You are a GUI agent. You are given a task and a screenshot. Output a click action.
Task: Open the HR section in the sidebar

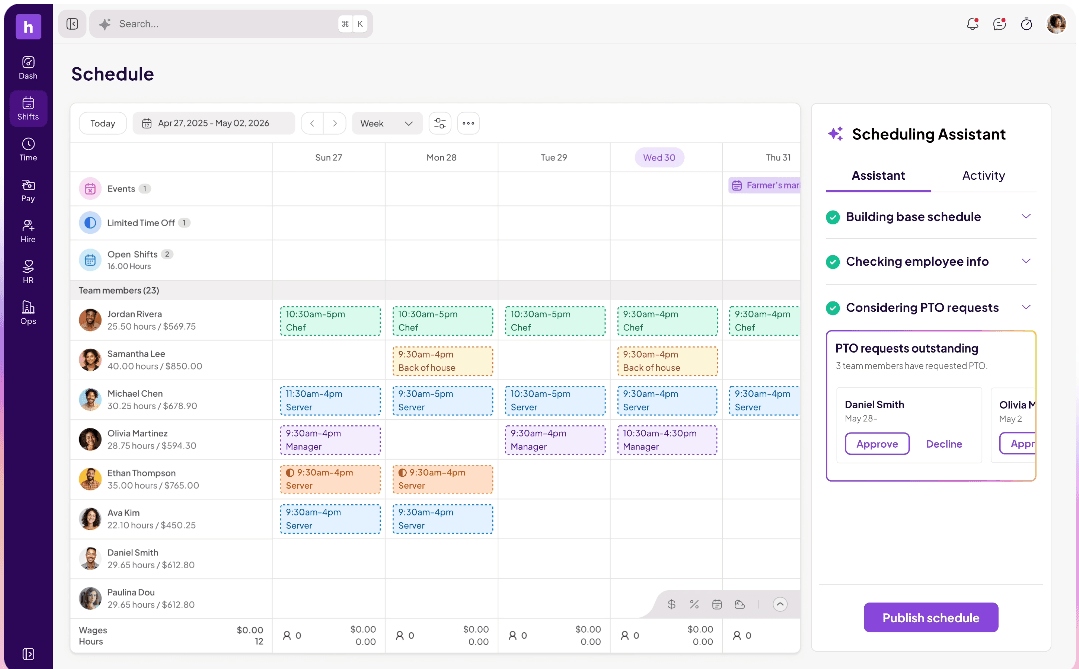28,272
